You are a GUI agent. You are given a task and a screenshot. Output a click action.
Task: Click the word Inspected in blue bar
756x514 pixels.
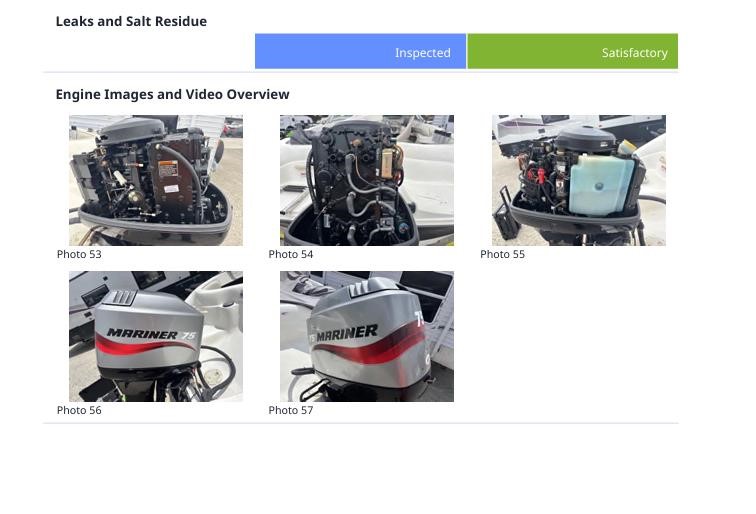pyautogui.click(x=423, y=53)
